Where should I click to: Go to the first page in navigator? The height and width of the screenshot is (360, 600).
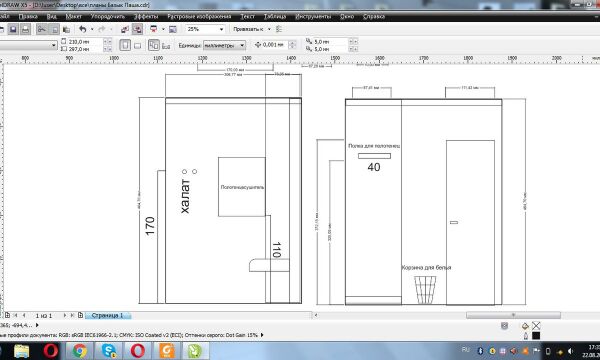[x=16, y=315]
